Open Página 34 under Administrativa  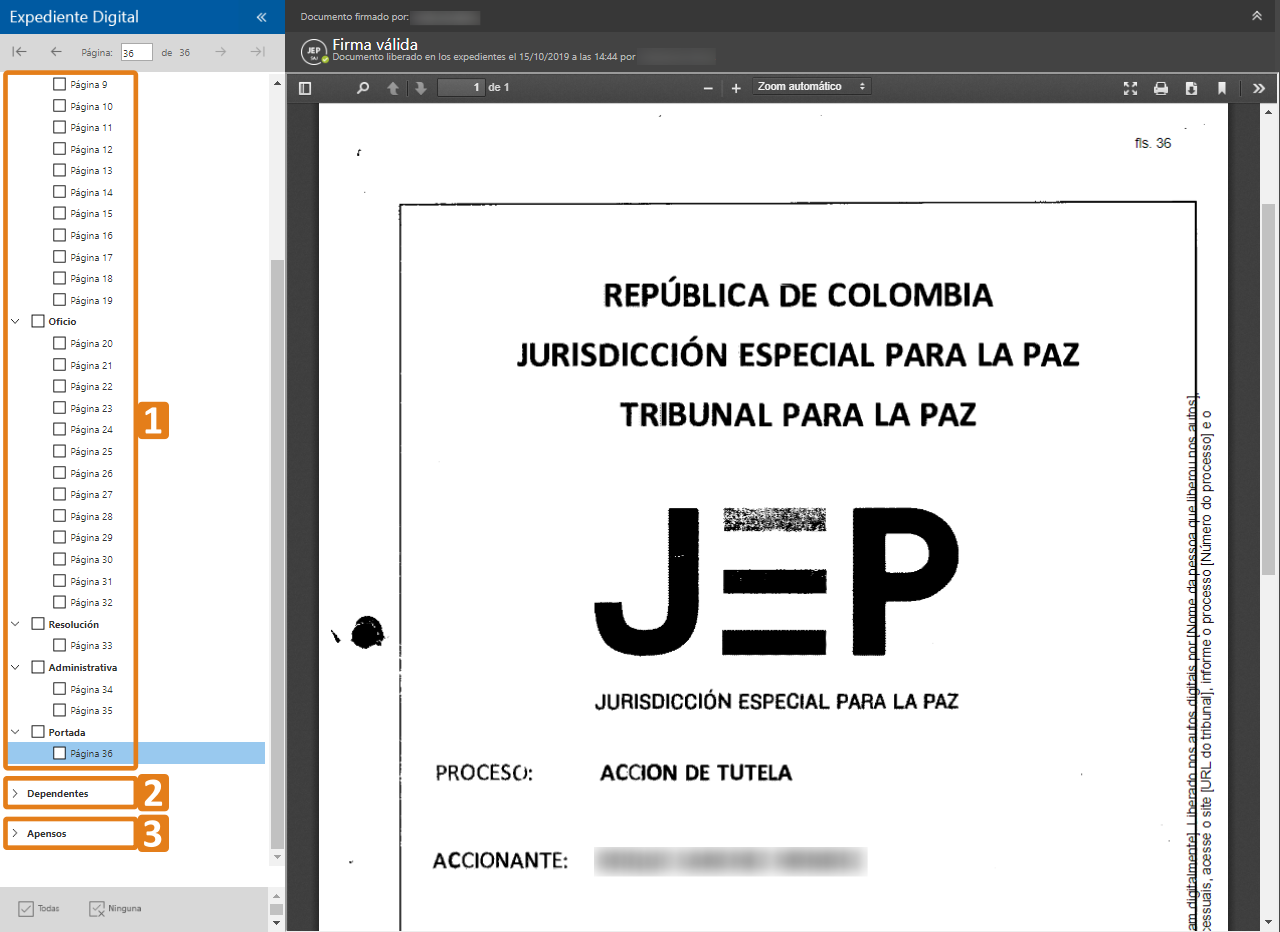pos(91,689)
